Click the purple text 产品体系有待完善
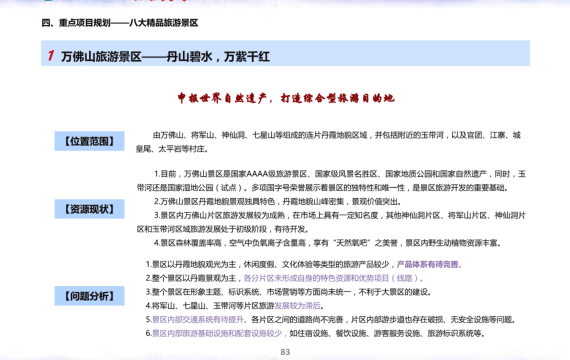 point(428,264)
